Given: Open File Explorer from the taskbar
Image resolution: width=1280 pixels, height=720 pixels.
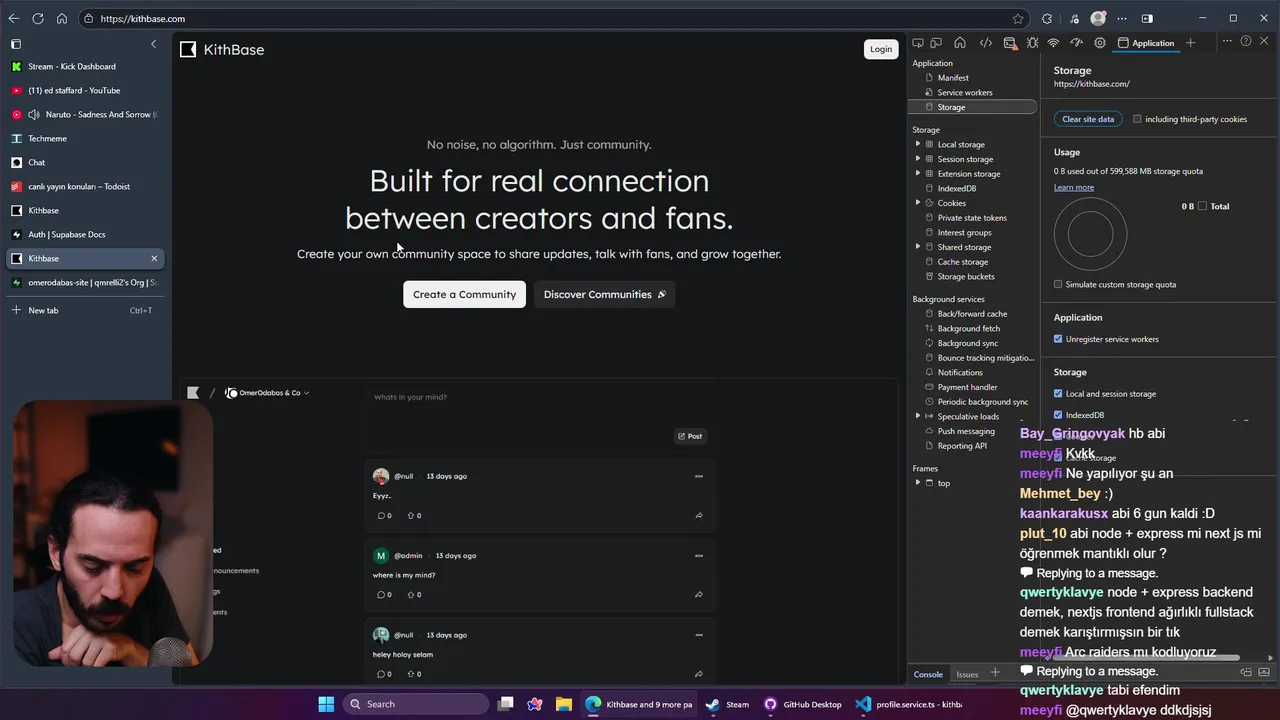Looking at the screenshot, I should 564,704.
